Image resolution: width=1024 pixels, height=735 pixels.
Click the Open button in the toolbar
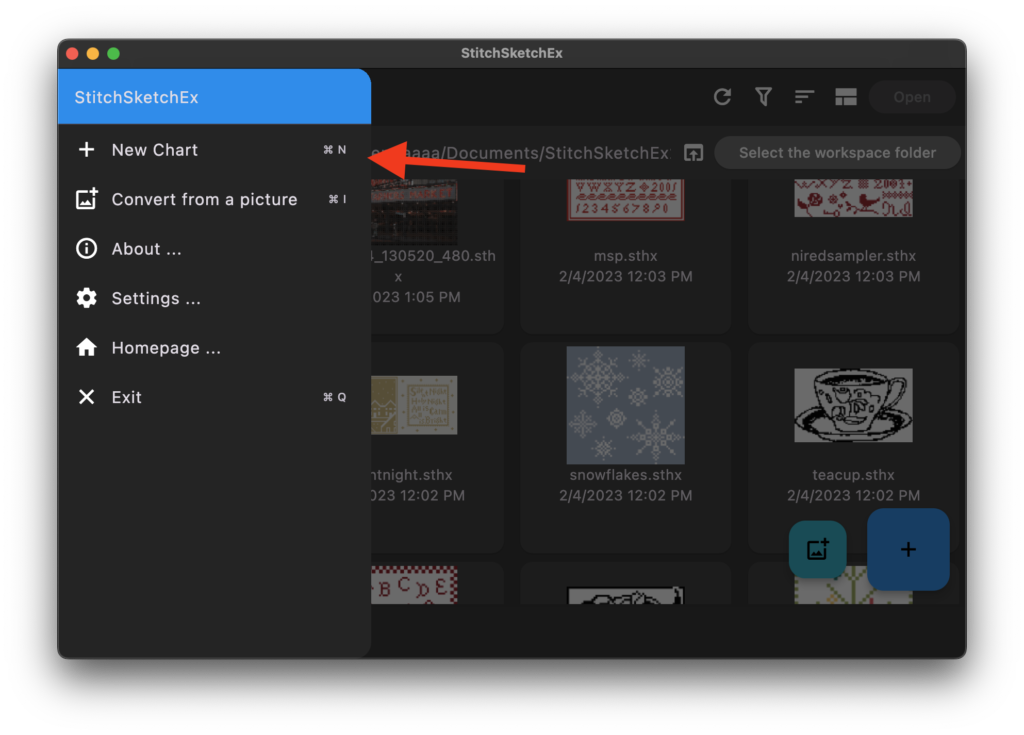(x=911, y=97)
